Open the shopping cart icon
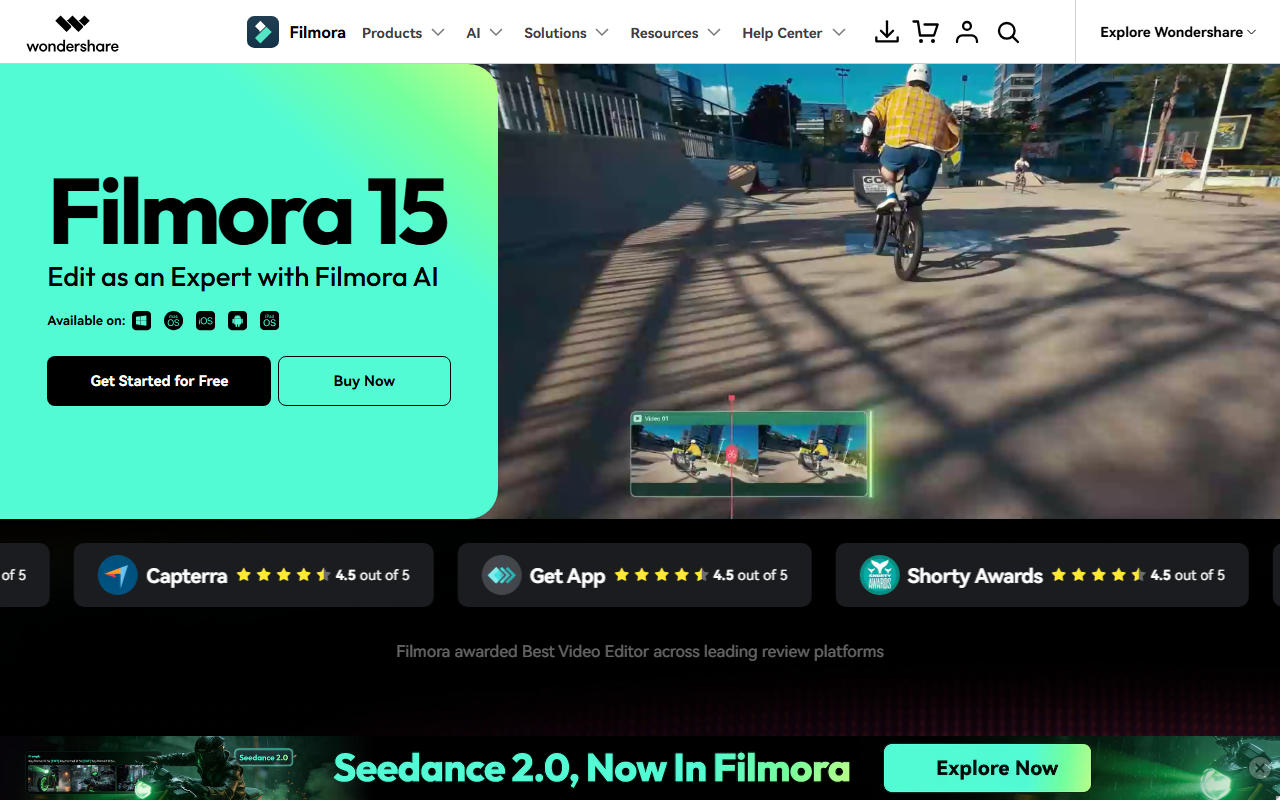1280x800 pixels. [926, 32]
